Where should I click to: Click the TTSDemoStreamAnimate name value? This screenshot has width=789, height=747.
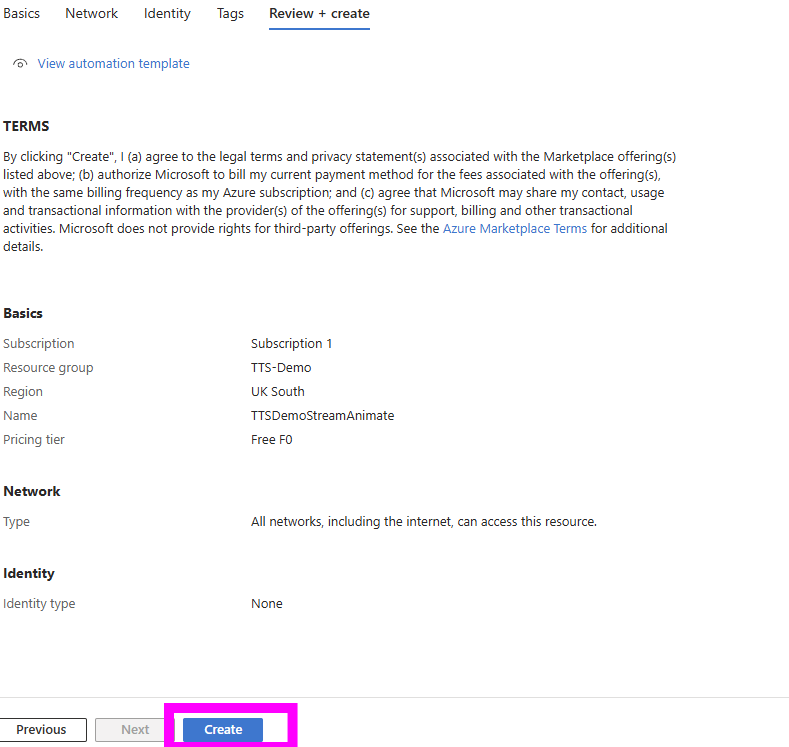pyautogui.click(x=322, y=416)
